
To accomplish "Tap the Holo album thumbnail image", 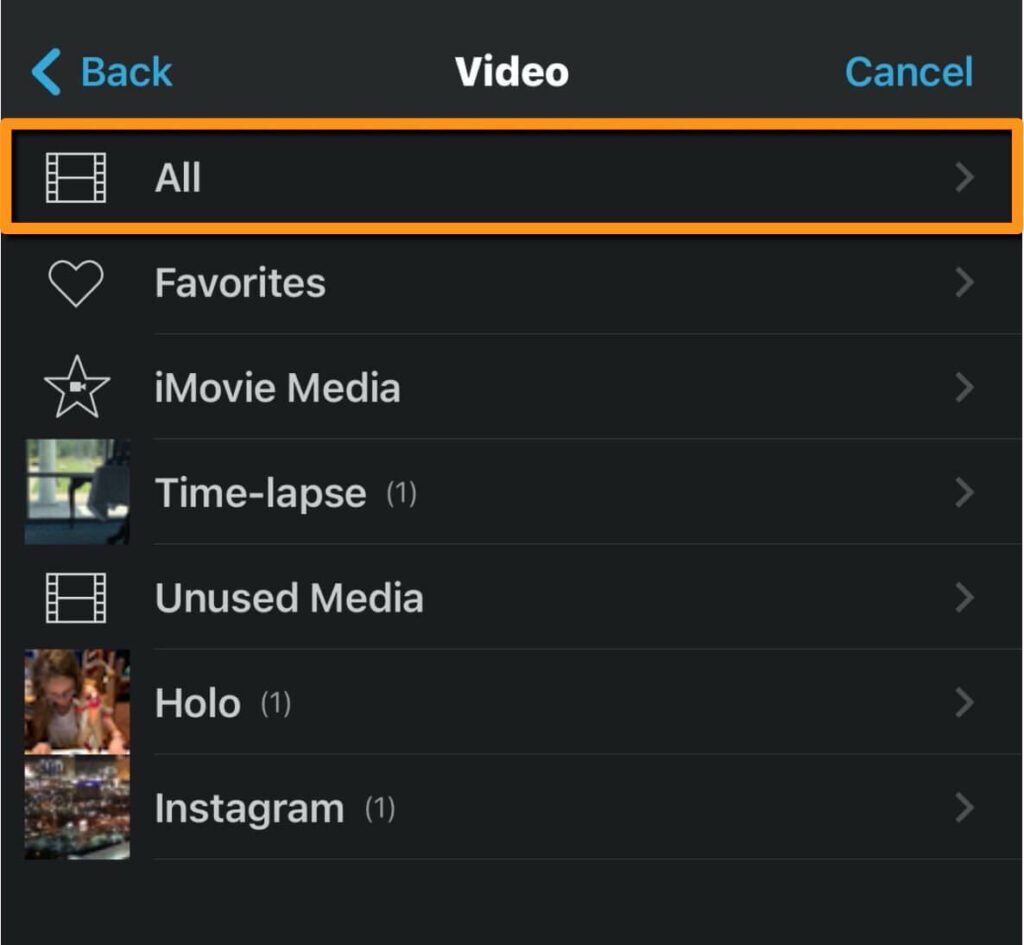I will point(76,702).
